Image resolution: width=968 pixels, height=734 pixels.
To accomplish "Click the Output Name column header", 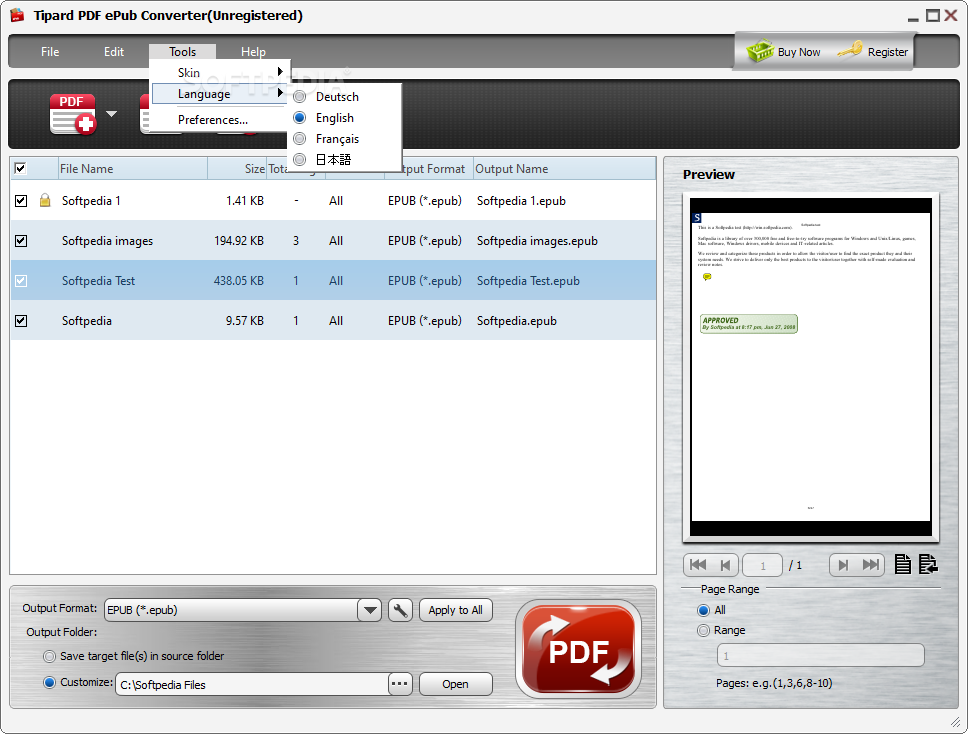I will pos(564,169).
